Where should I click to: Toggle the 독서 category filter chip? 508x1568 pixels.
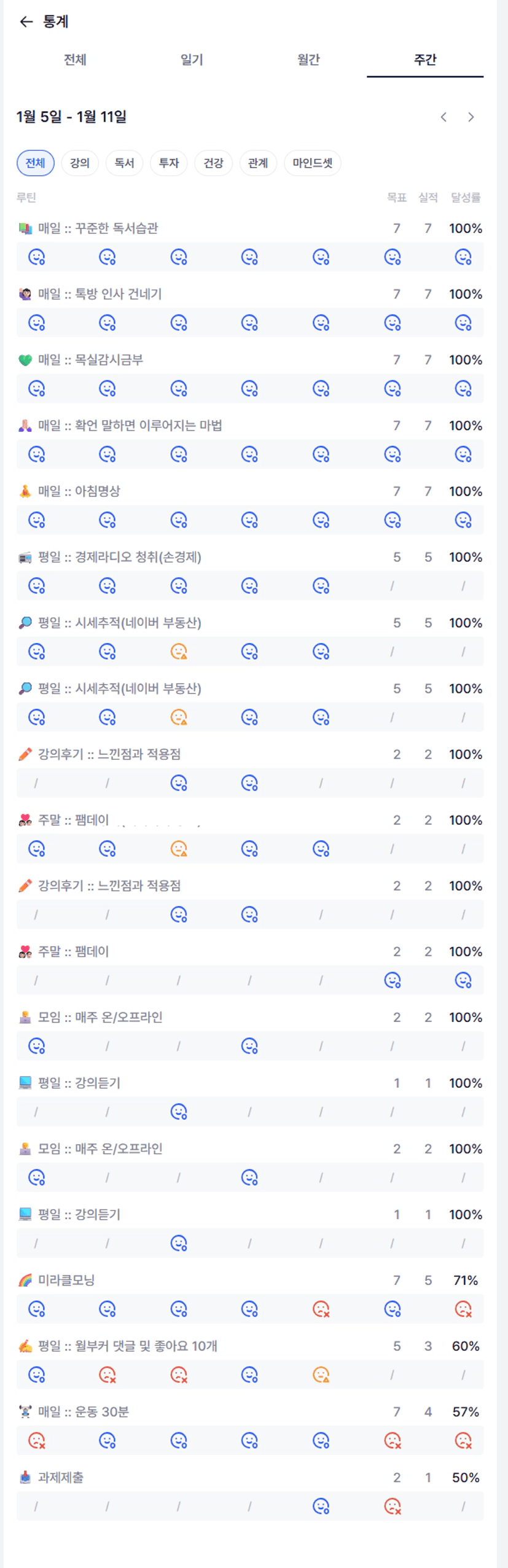124,163
